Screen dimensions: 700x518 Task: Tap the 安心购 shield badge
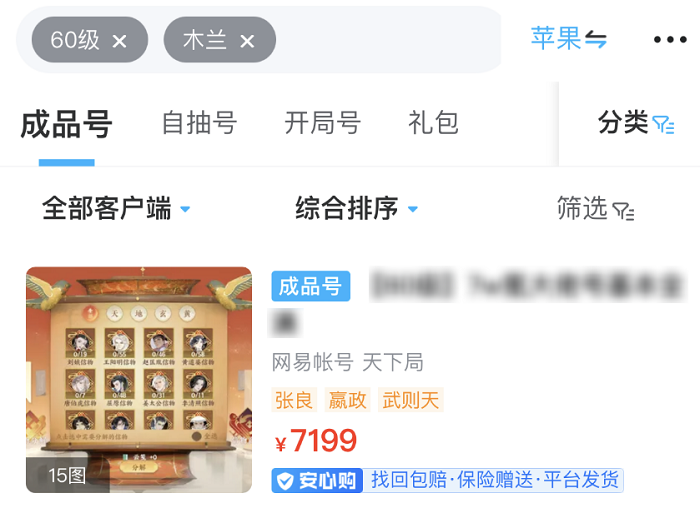(317, 480)
